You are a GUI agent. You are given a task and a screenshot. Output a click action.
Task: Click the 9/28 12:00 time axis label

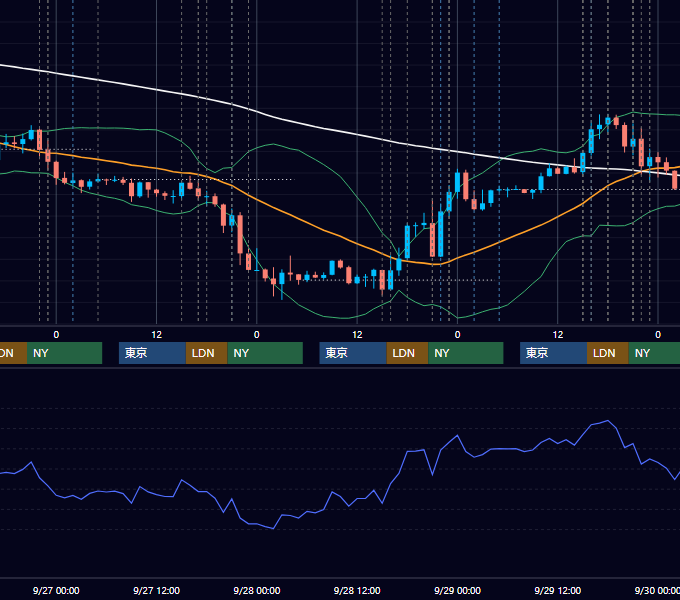coord(357,590)
